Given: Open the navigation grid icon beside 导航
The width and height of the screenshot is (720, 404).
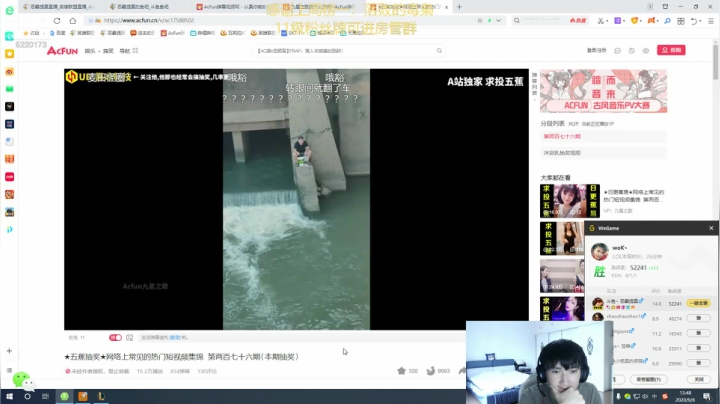Looking at the screenshot, I should pos(135,50).
